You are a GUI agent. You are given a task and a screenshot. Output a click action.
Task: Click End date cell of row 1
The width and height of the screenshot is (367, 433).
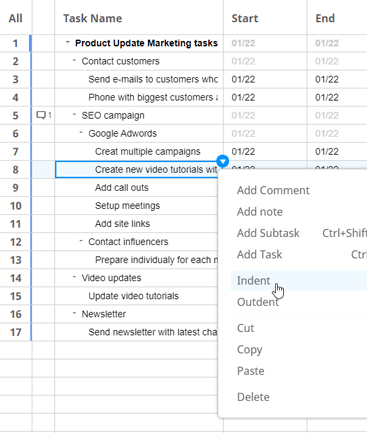337,43
